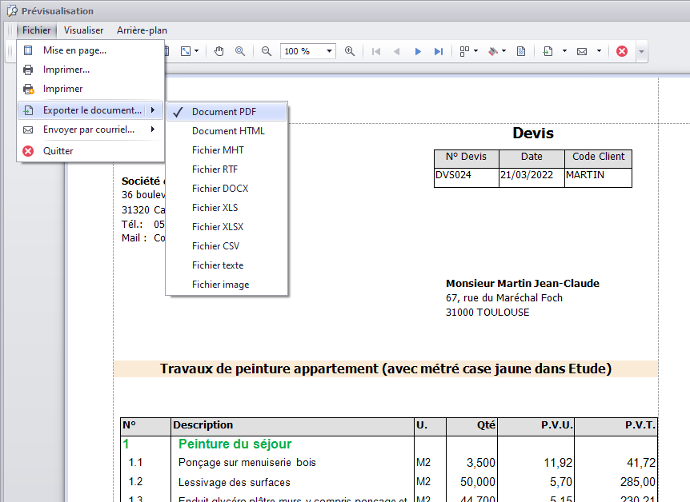Click export icon beside Exporter le document
Viewport: 690px width, 502px height.
click(28, 110)
